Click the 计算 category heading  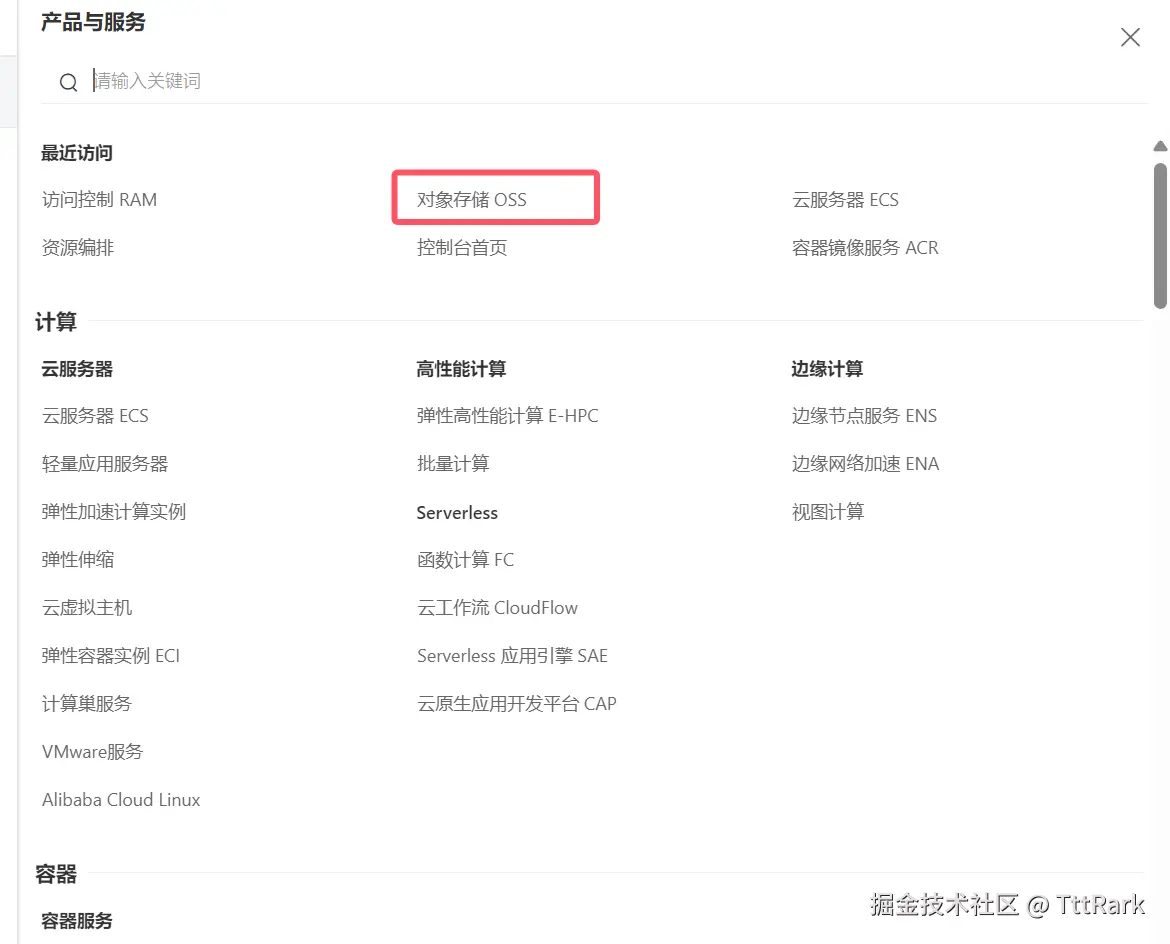coord(56,322)
